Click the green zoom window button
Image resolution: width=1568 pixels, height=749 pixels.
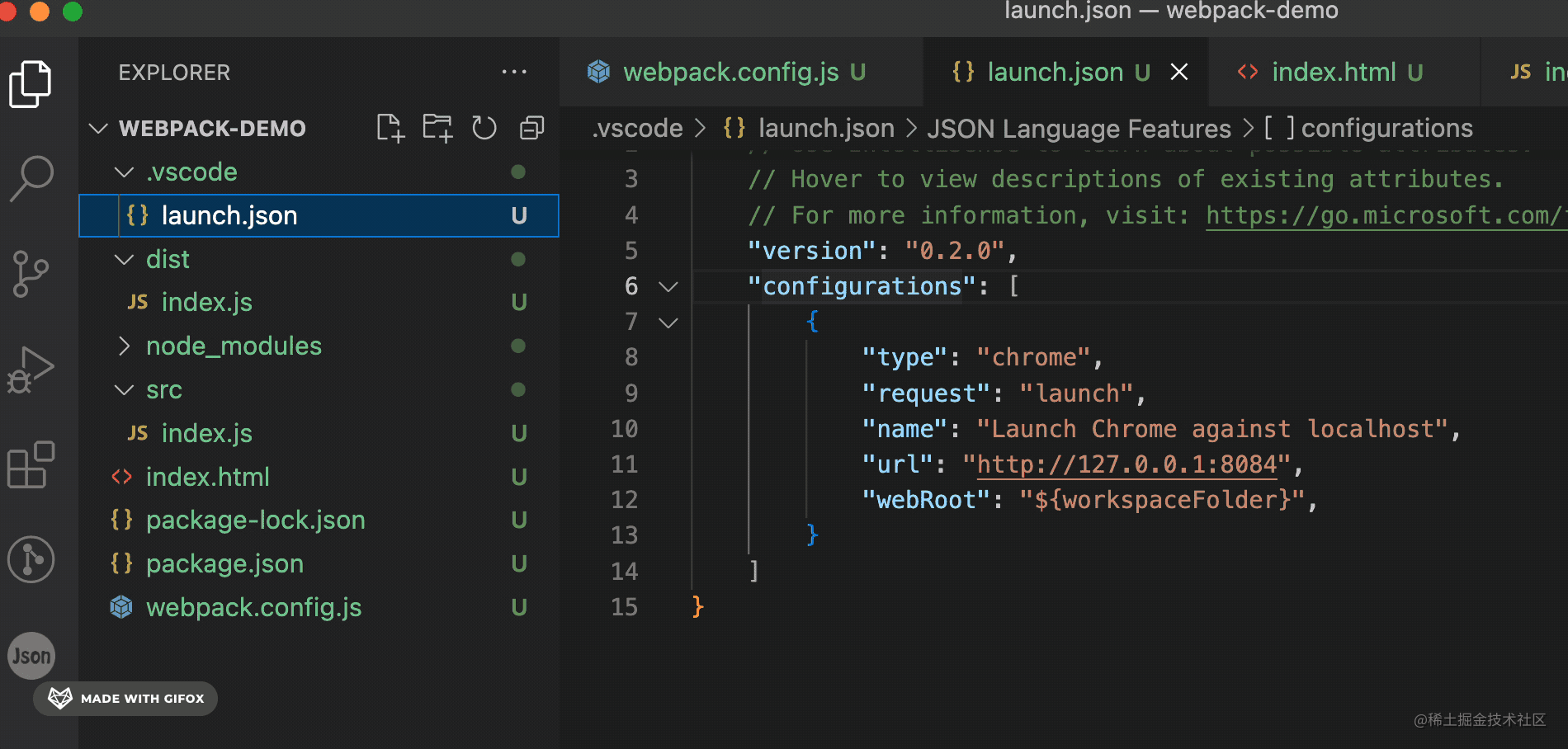[73, 11]
